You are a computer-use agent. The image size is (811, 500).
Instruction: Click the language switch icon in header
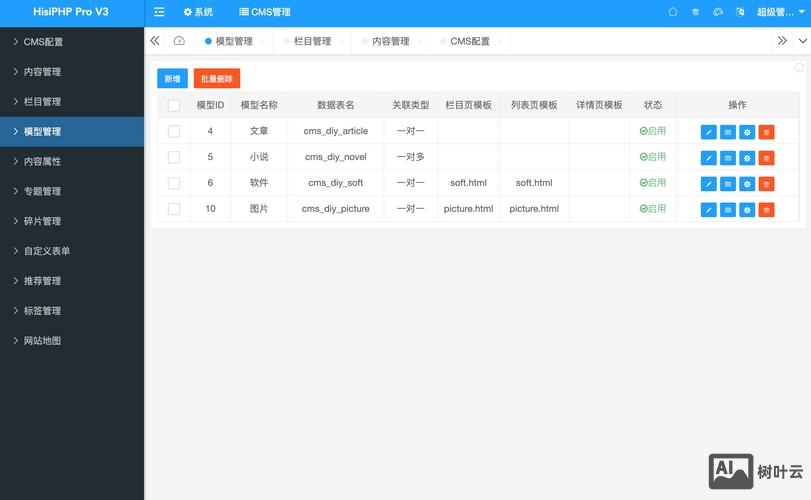[740, 12]
